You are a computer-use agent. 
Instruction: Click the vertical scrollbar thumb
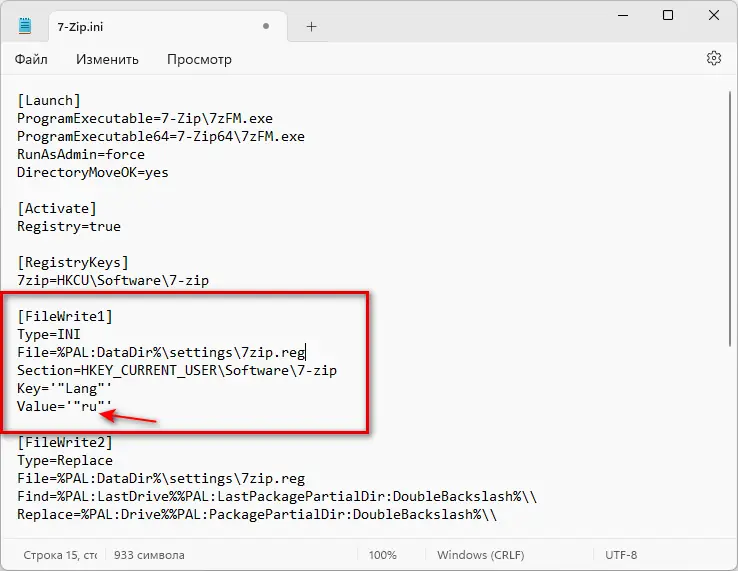coord(730,219)
